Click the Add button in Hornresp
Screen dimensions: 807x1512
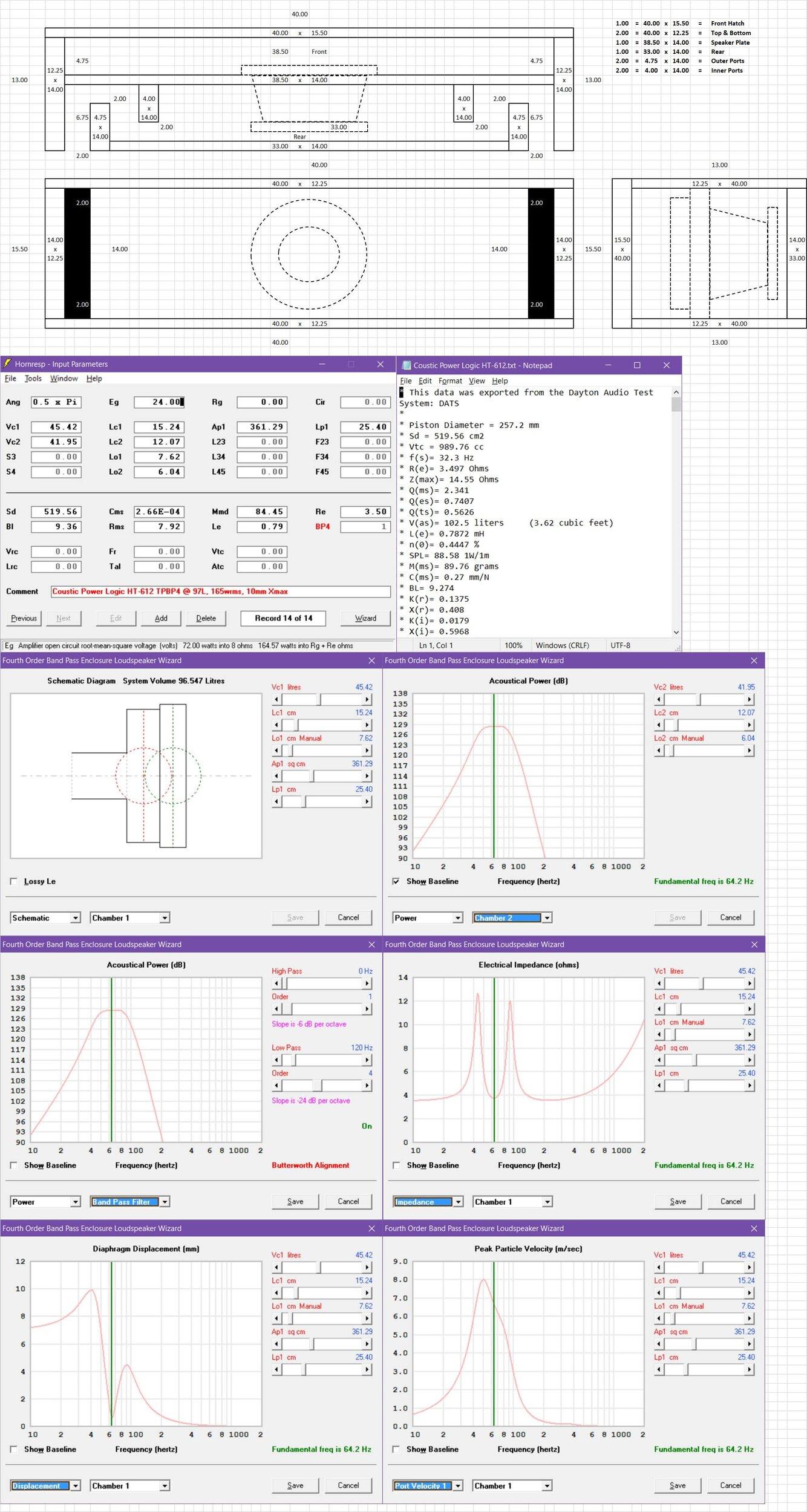pos(161,618)
